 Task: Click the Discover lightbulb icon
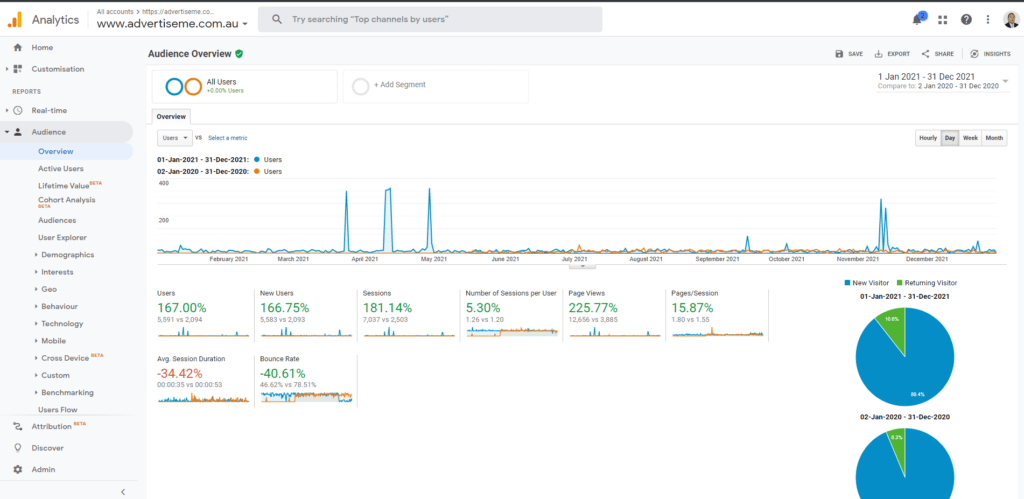pos(18,448)
